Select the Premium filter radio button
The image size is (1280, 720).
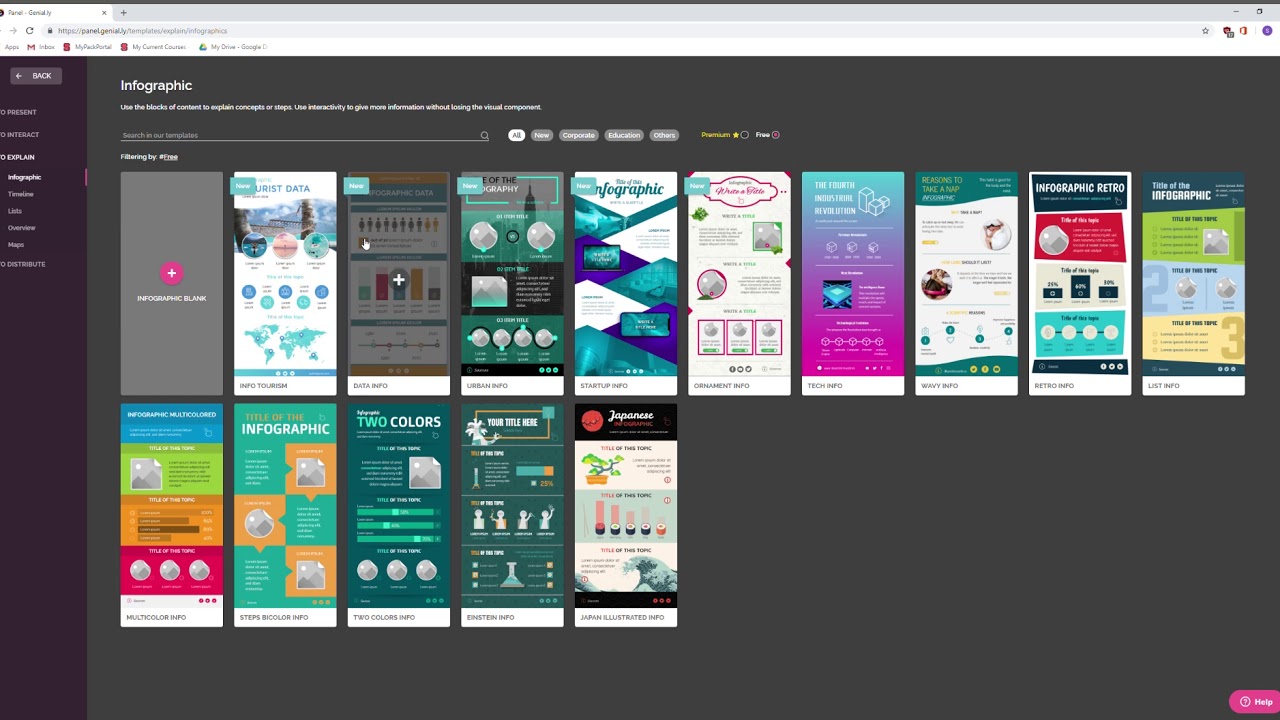point(744,135)
